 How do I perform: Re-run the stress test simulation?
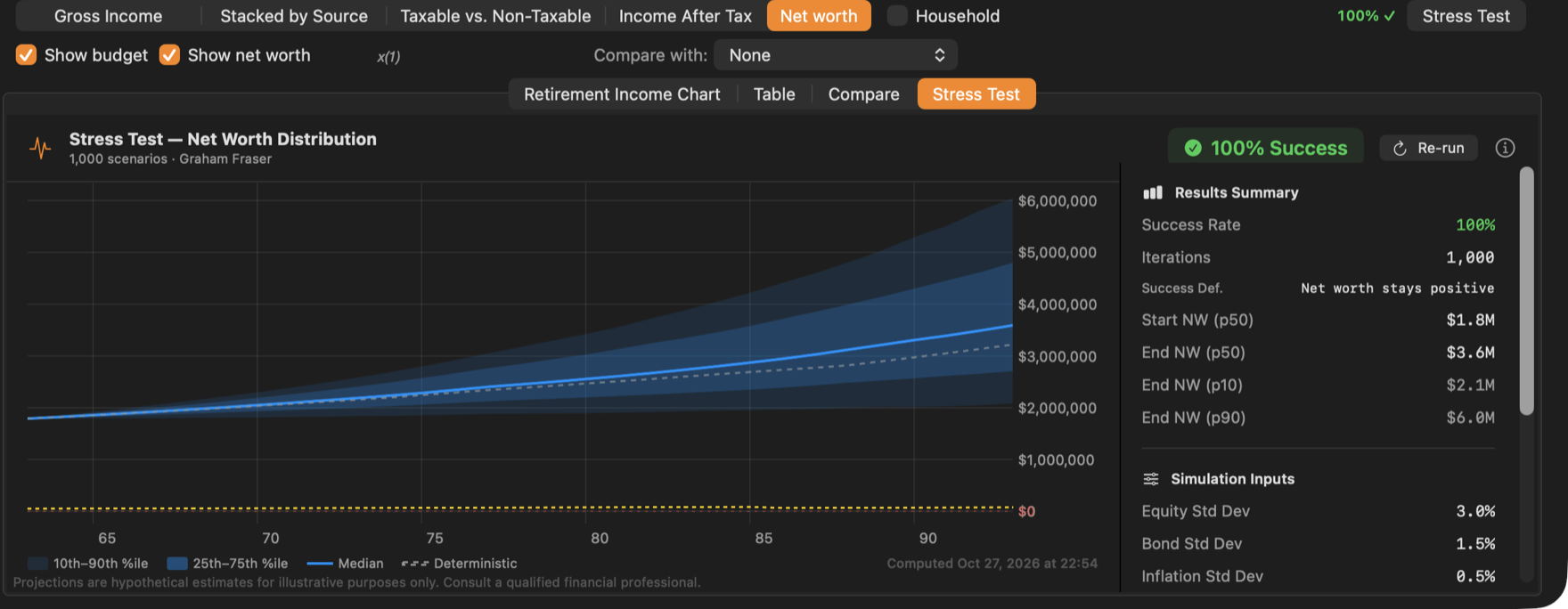[x=1428, y=148]
